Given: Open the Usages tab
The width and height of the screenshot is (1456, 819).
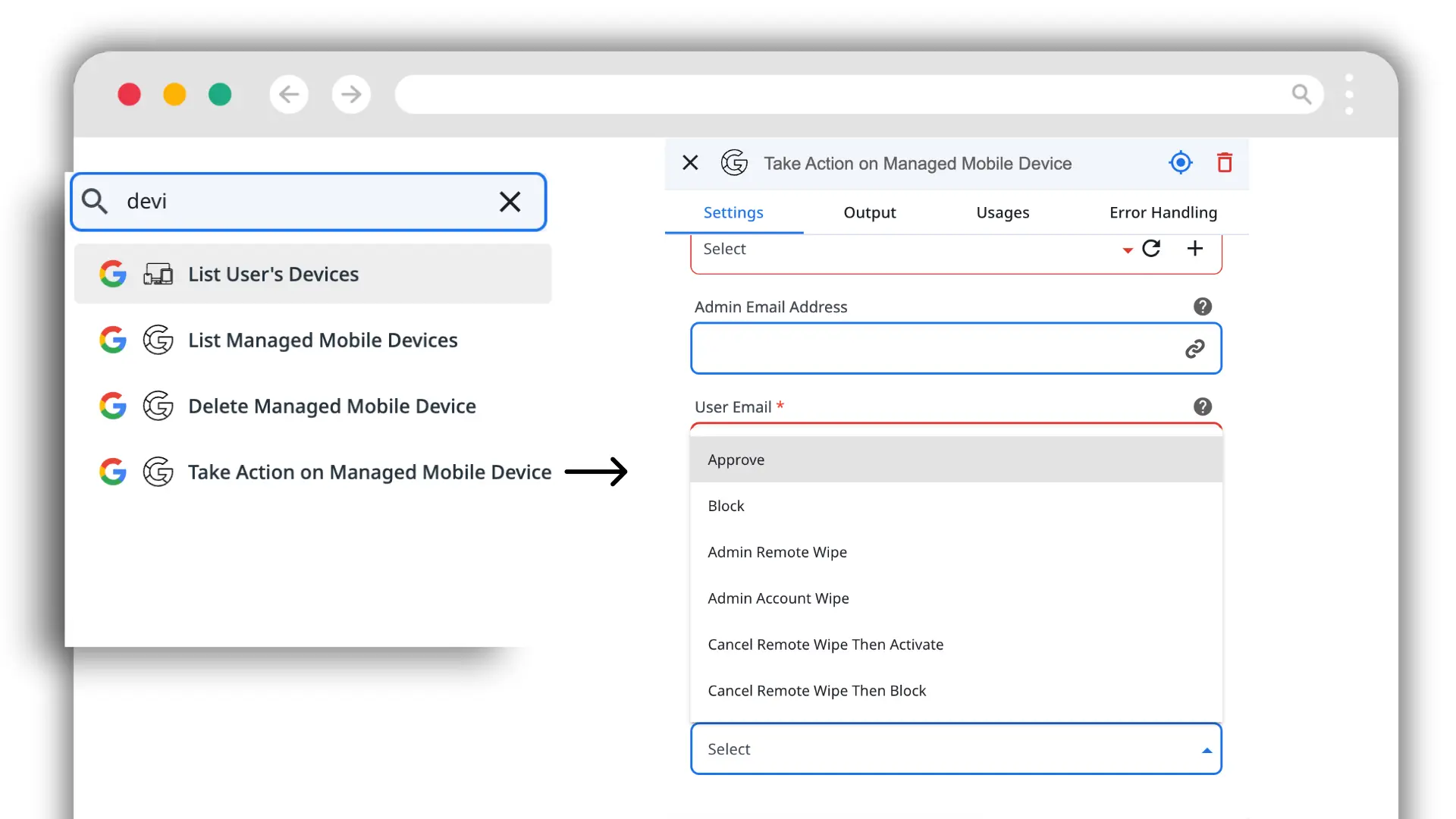Looking at the screenshot, I should point(1003,212).
